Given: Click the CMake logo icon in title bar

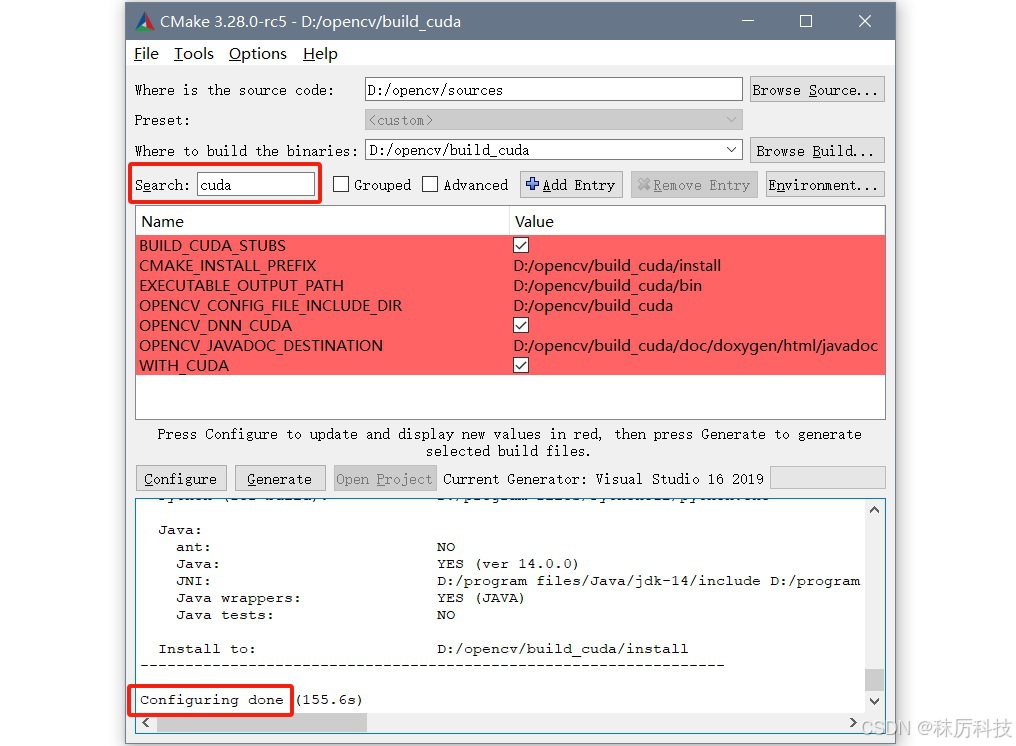Looking at the screenshot, I should [144, 21].
